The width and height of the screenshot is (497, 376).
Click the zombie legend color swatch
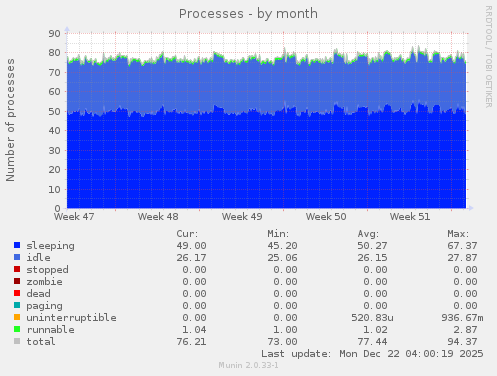click(x=17, y=281)
